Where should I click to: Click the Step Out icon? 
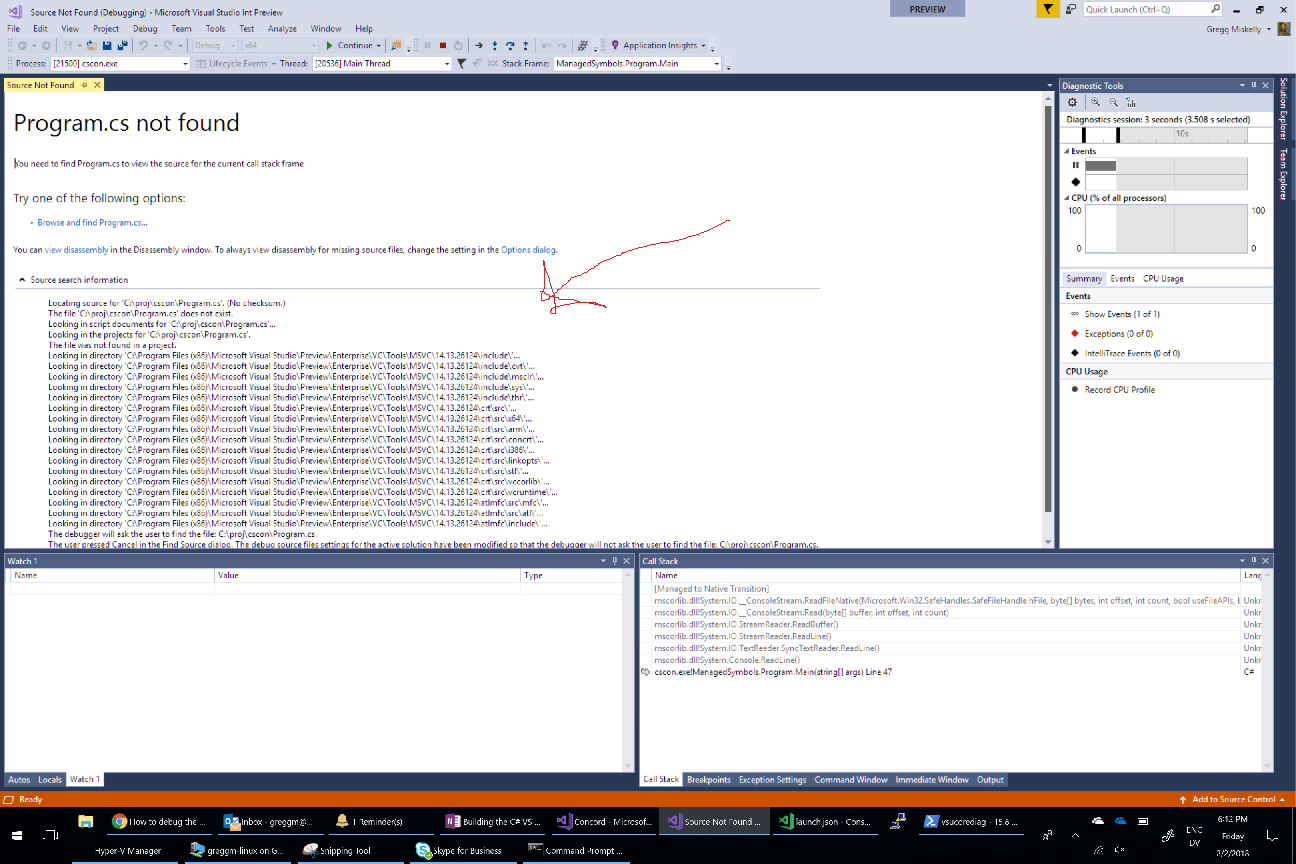525,45
